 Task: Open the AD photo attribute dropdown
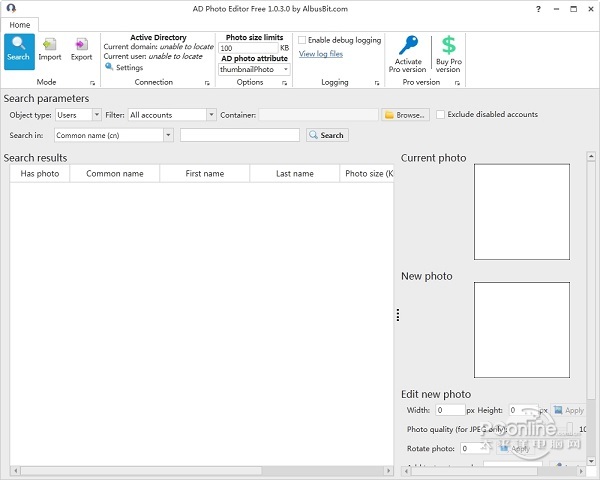click(254, 70)
